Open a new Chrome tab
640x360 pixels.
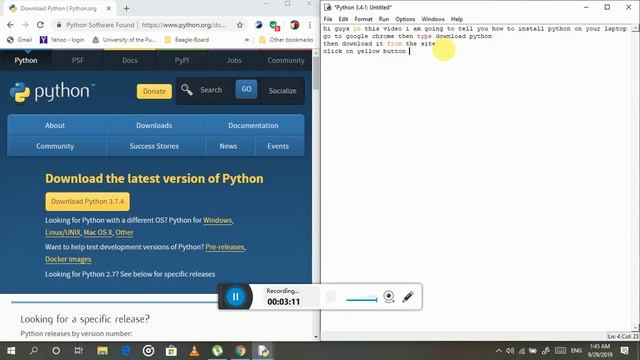tap(127, 8)
